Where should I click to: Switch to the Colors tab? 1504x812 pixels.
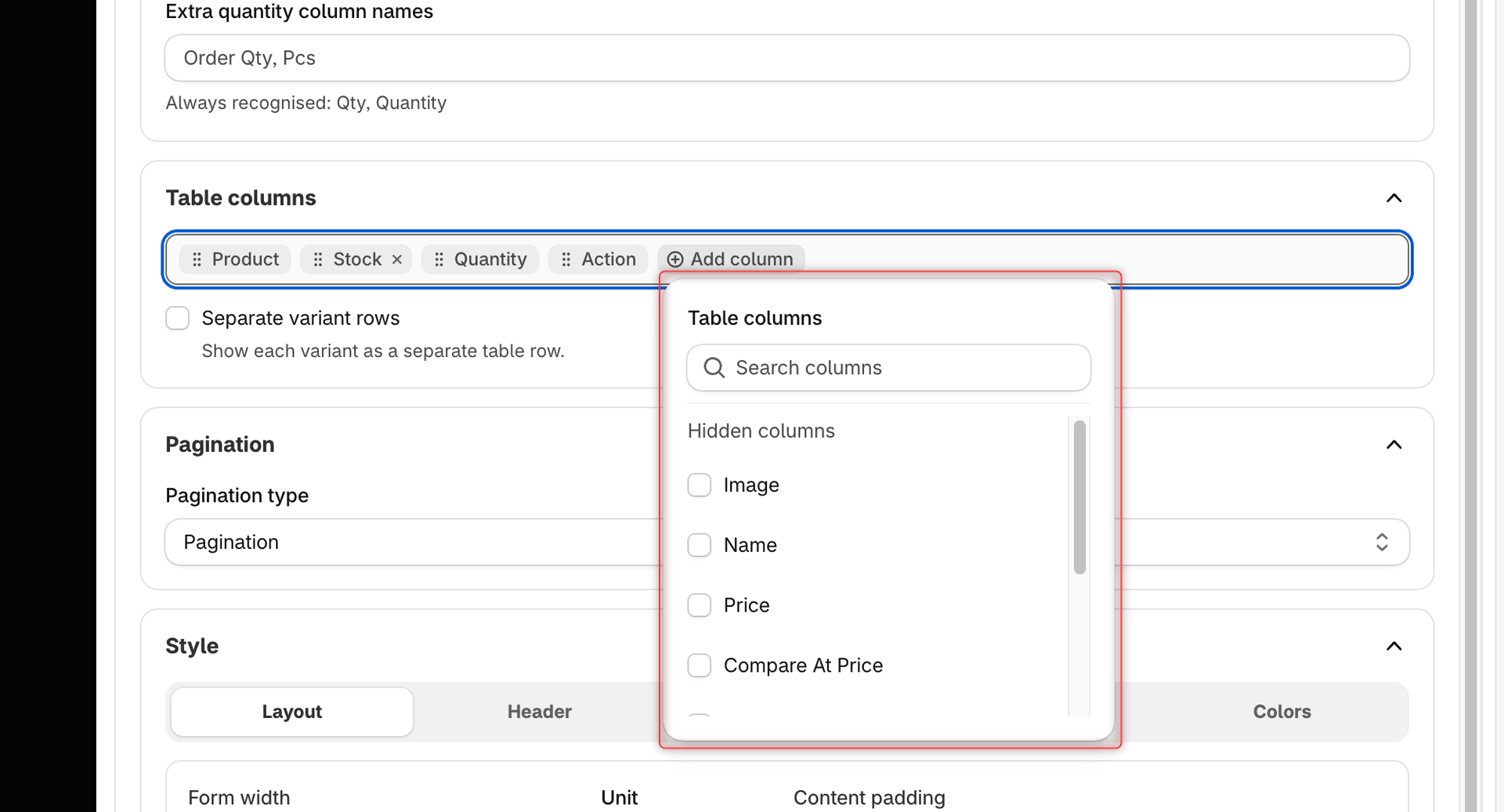pos(1282,712)
